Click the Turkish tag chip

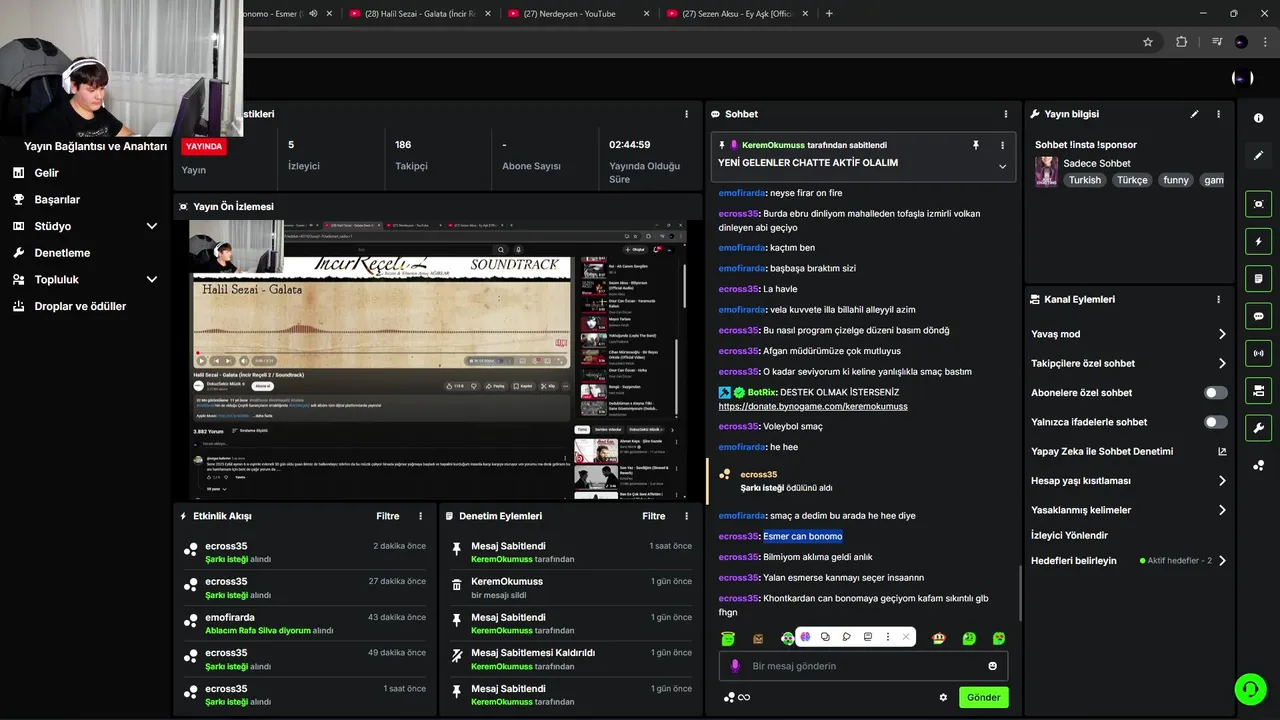click(x=1084, y=180)
